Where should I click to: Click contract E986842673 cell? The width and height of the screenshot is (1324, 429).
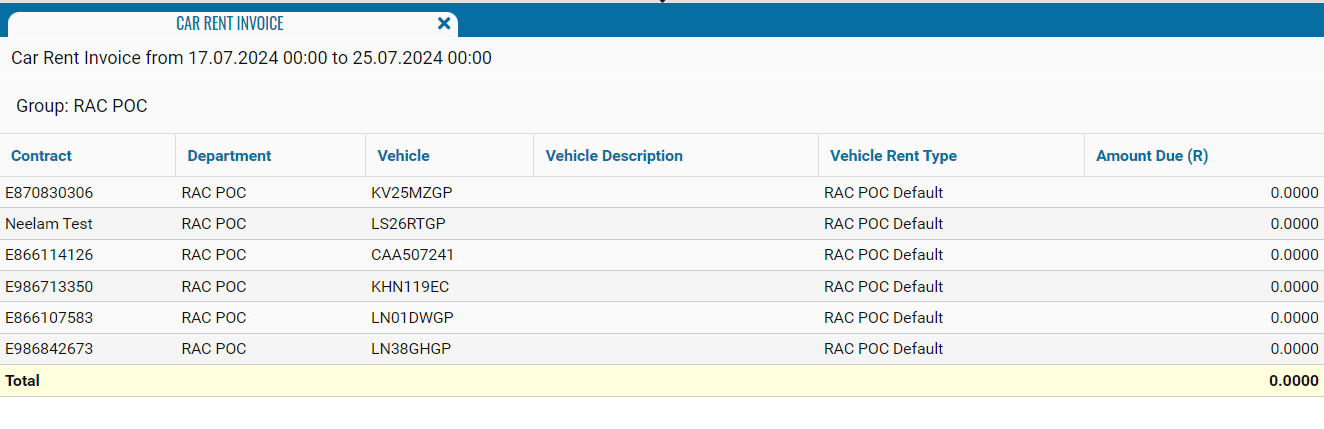[x=49, y=349]
